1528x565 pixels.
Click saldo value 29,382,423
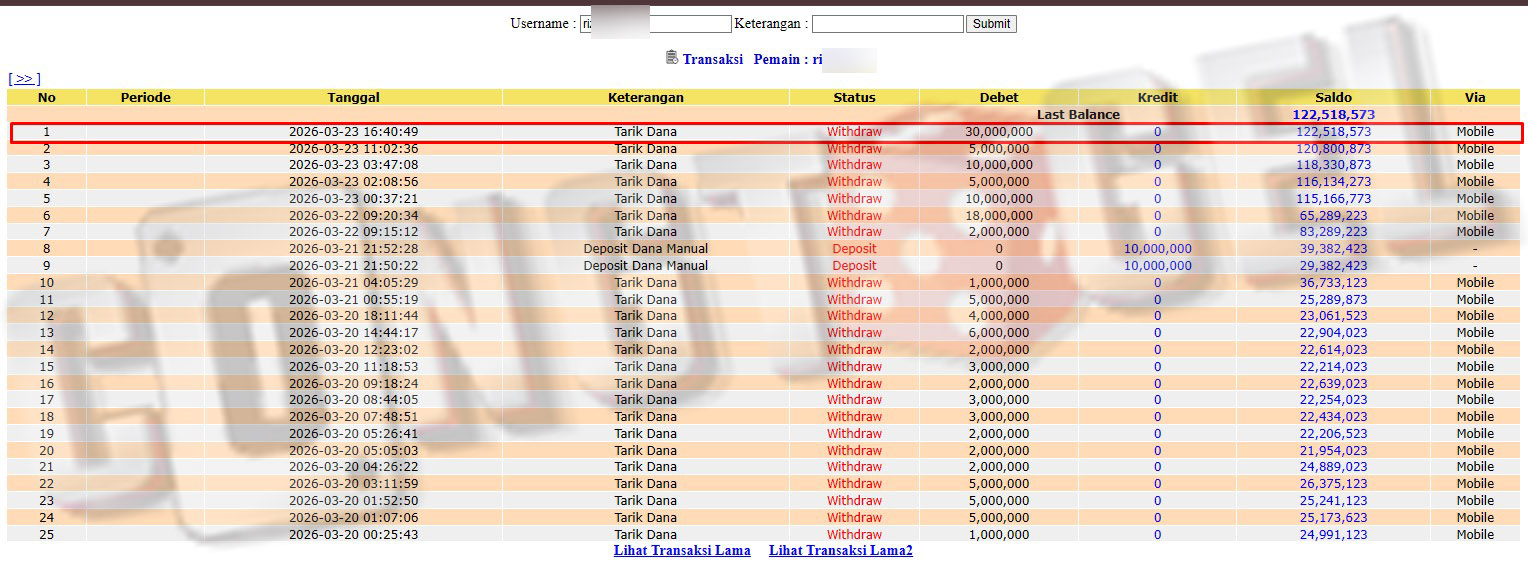tap(1333, 266)
